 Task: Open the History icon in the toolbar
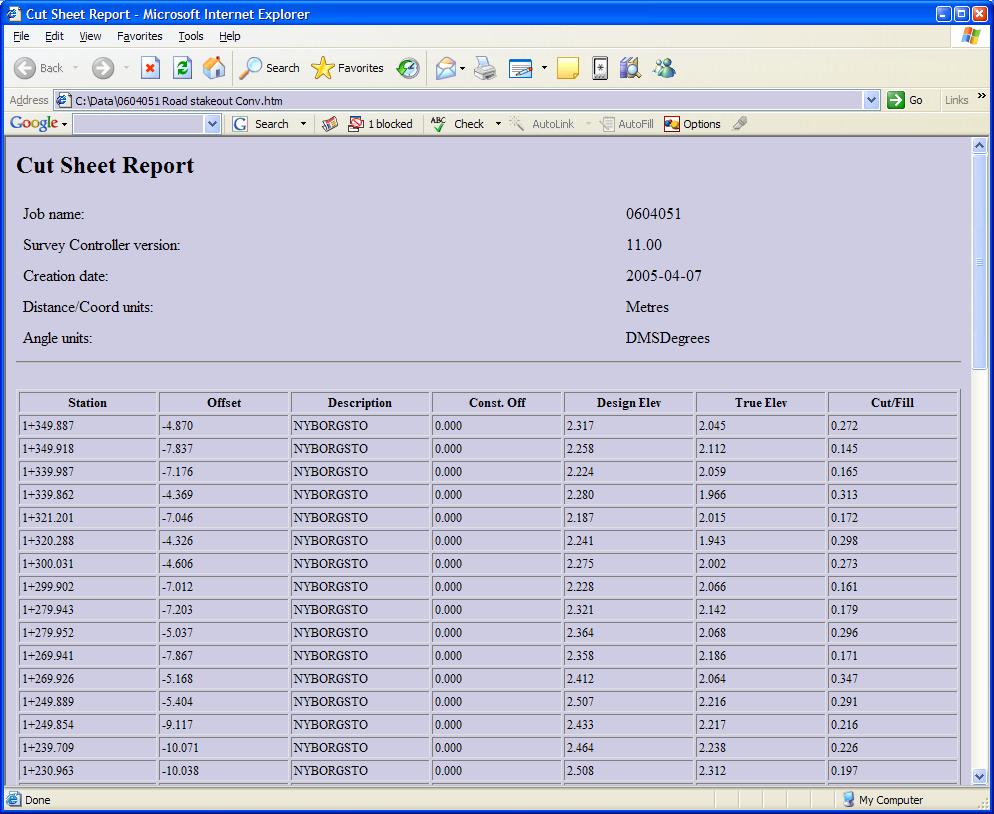coord(408,68)
